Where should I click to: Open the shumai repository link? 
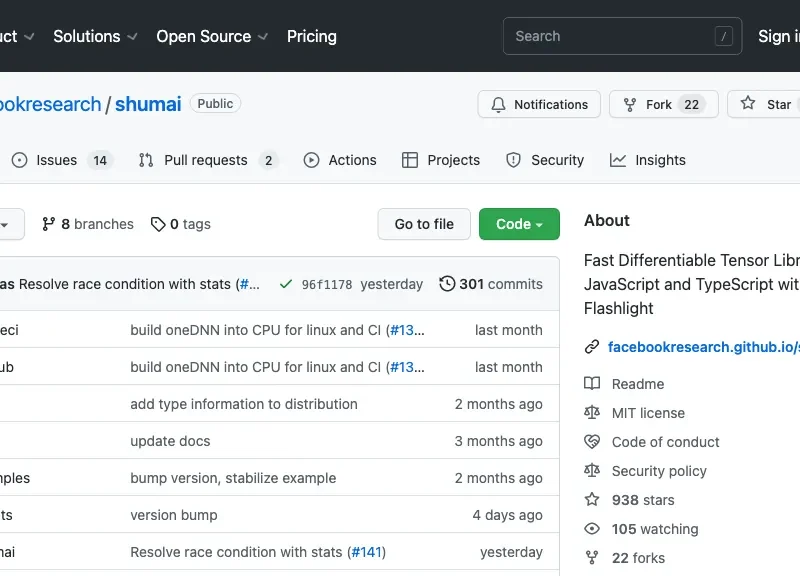[x=148, y=104]
